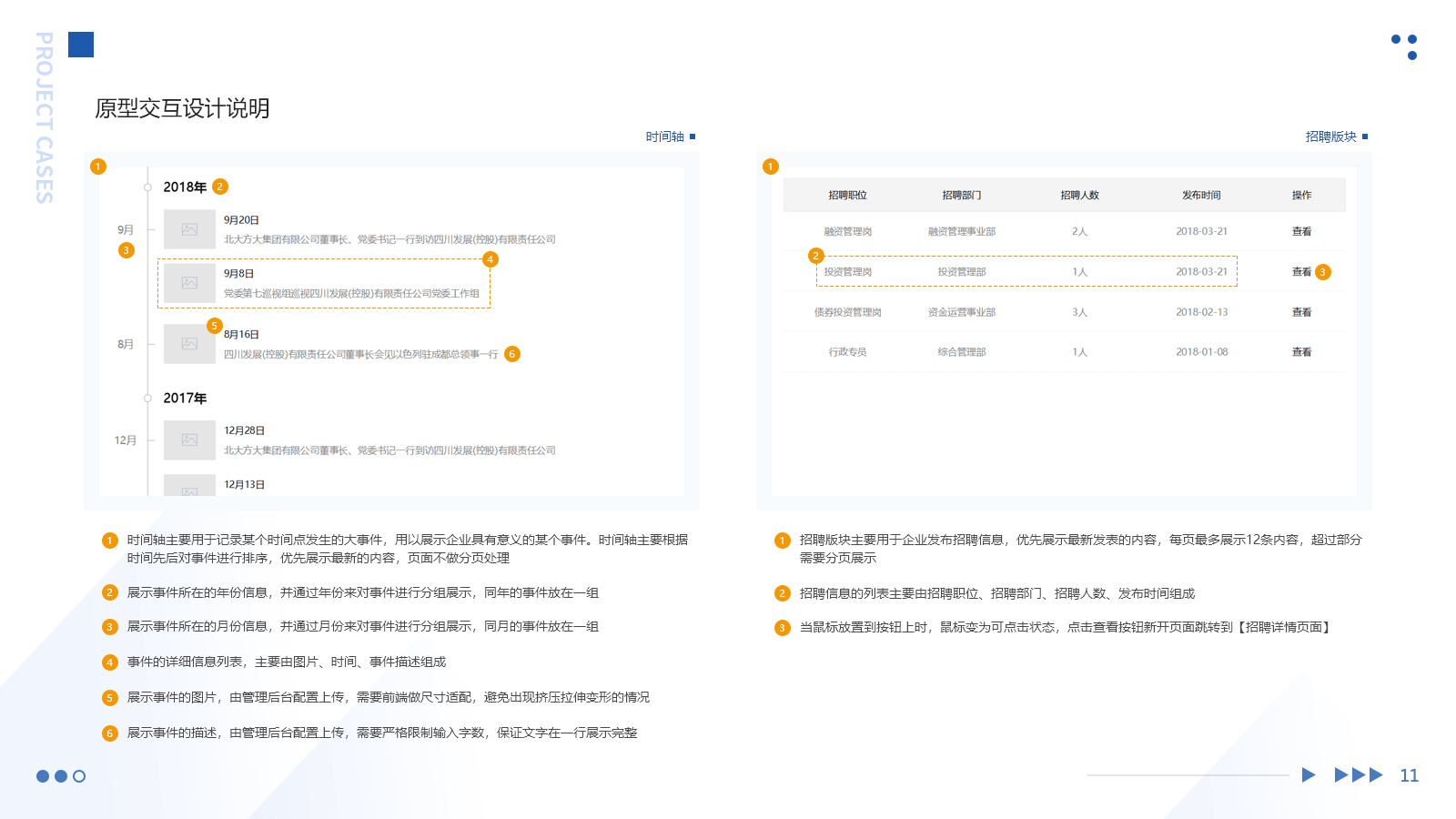The width and height of the screenshot is (1456, 819).
Task: Select the 12月 month label on timeline
Action: click(x=126, y=440)
